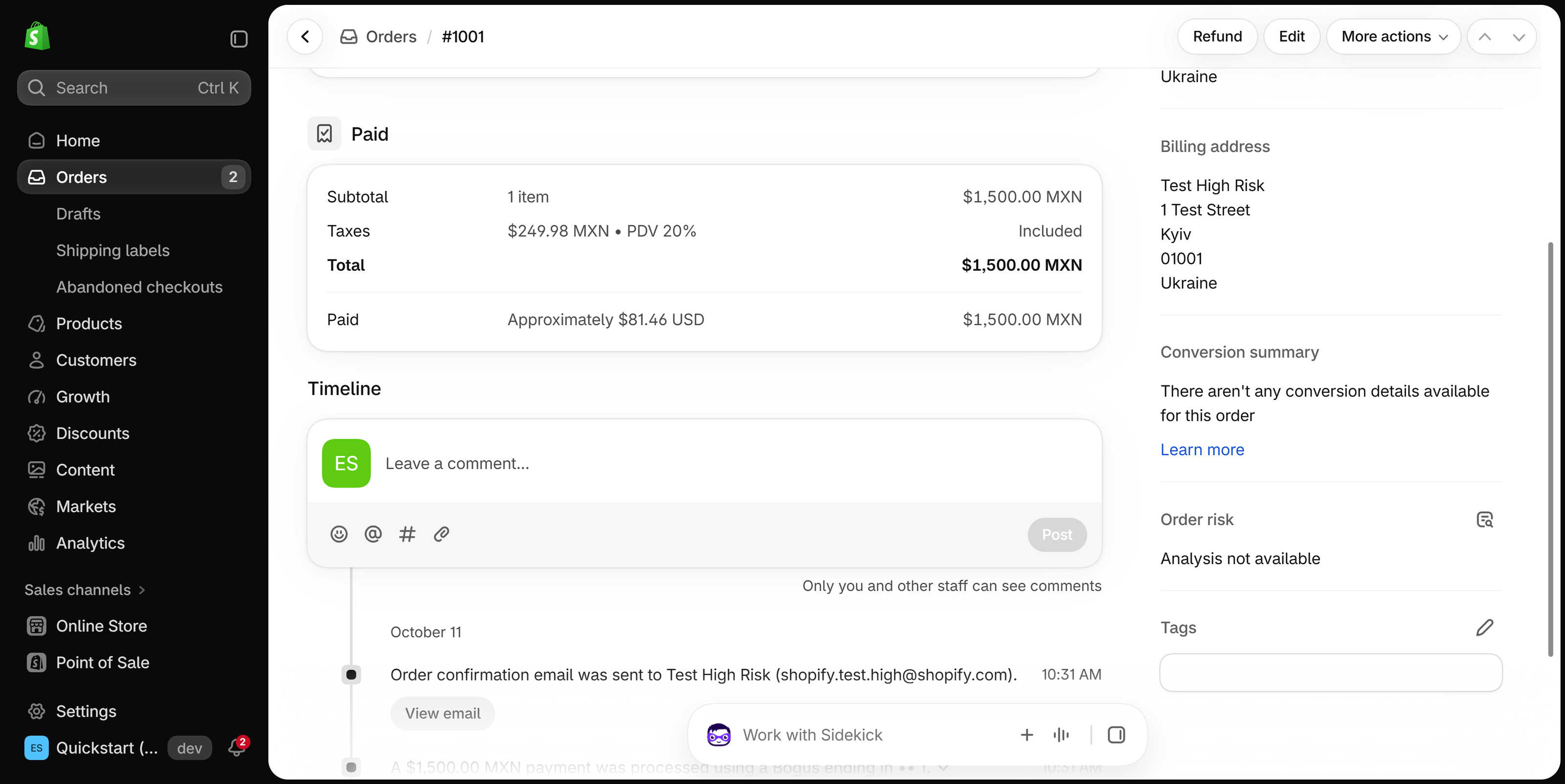Open the Quickstart store switcher
This screenshot has width=1565, height=784.
(118, 747)
